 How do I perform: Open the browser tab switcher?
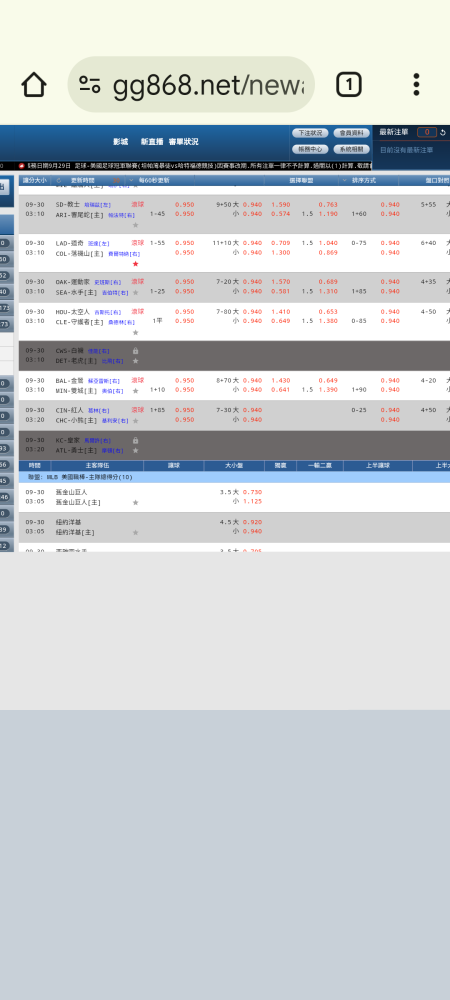[349, 84]
